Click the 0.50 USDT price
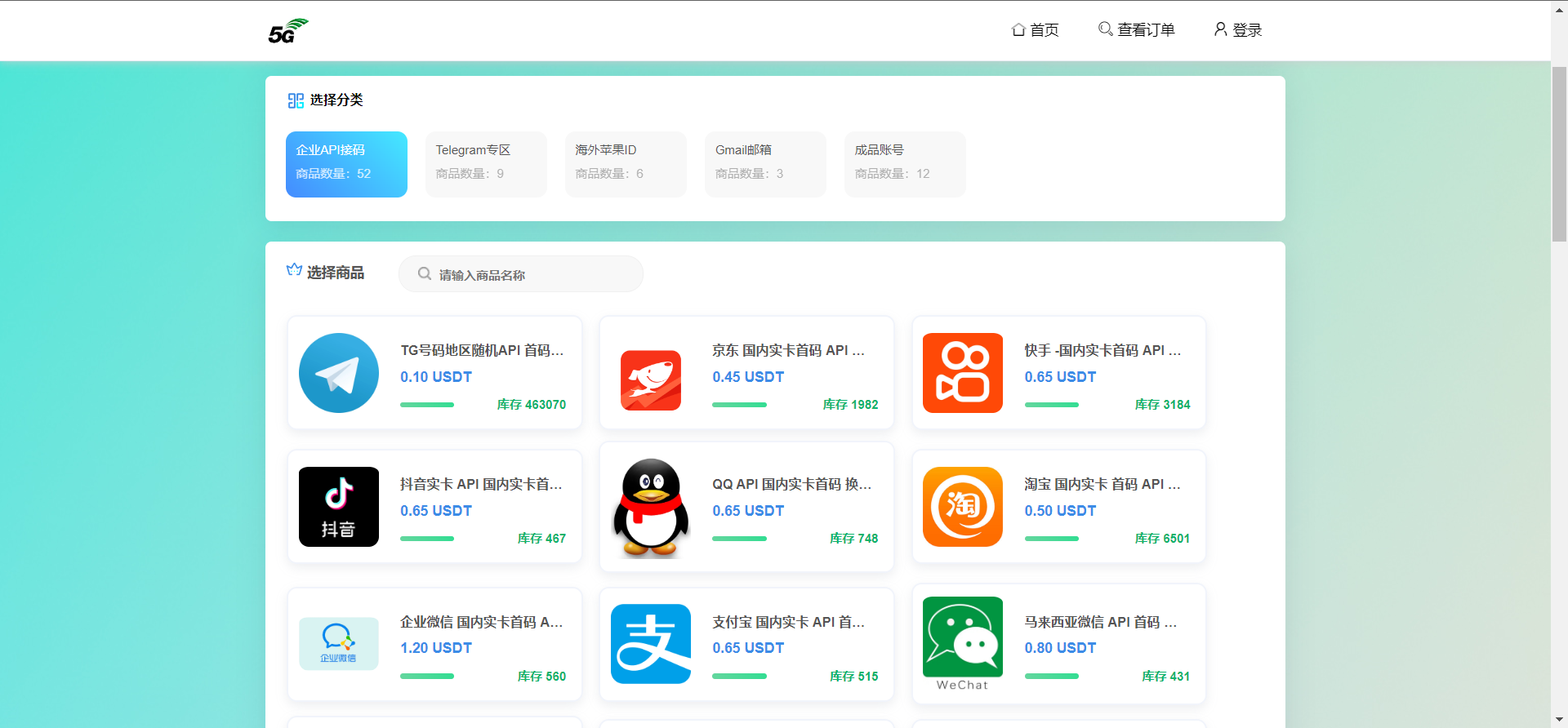The image size is (1568, 728). coord(1060,511)
